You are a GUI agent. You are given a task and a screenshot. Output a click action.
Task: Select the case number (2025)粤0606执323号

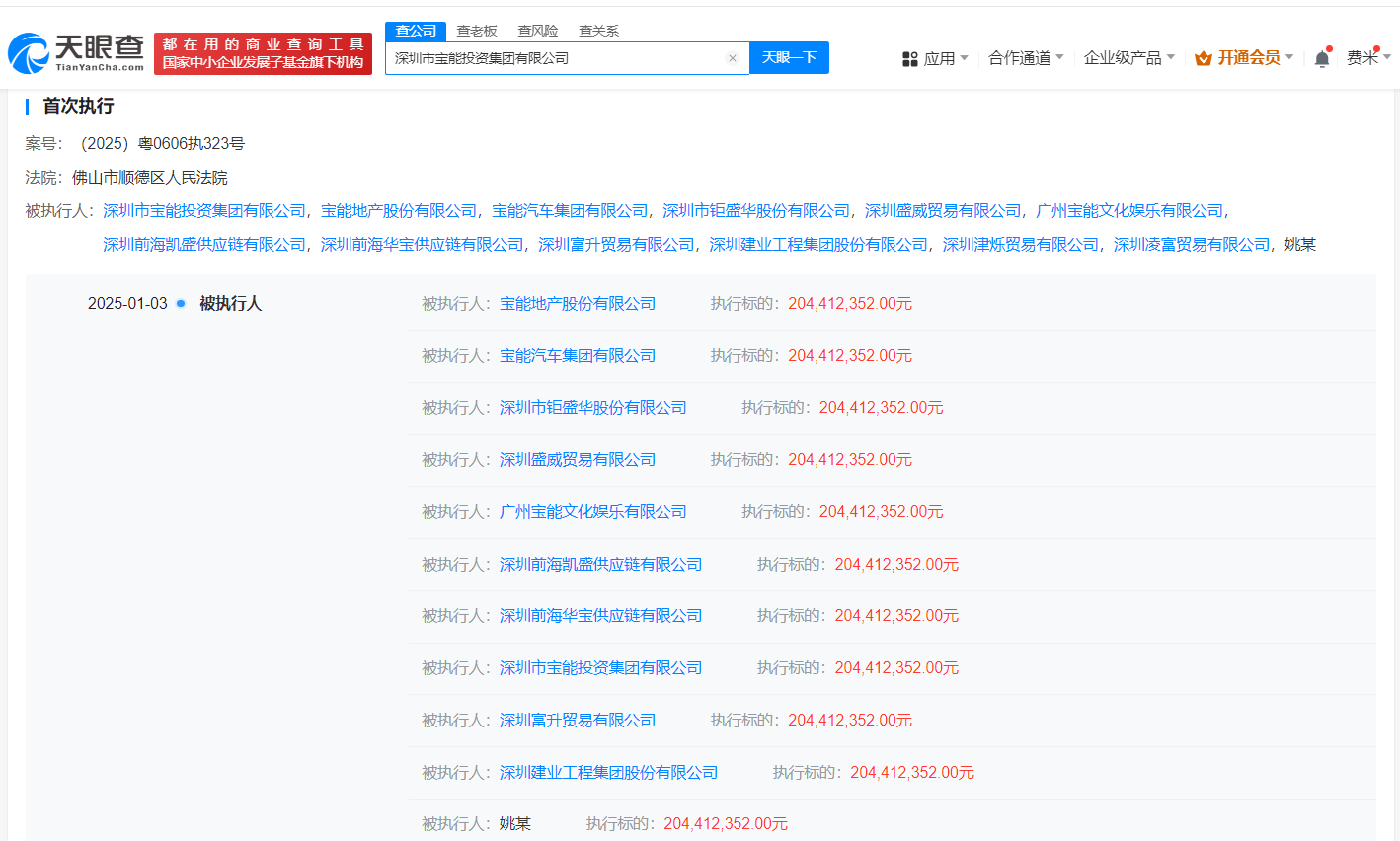point(161,143)
